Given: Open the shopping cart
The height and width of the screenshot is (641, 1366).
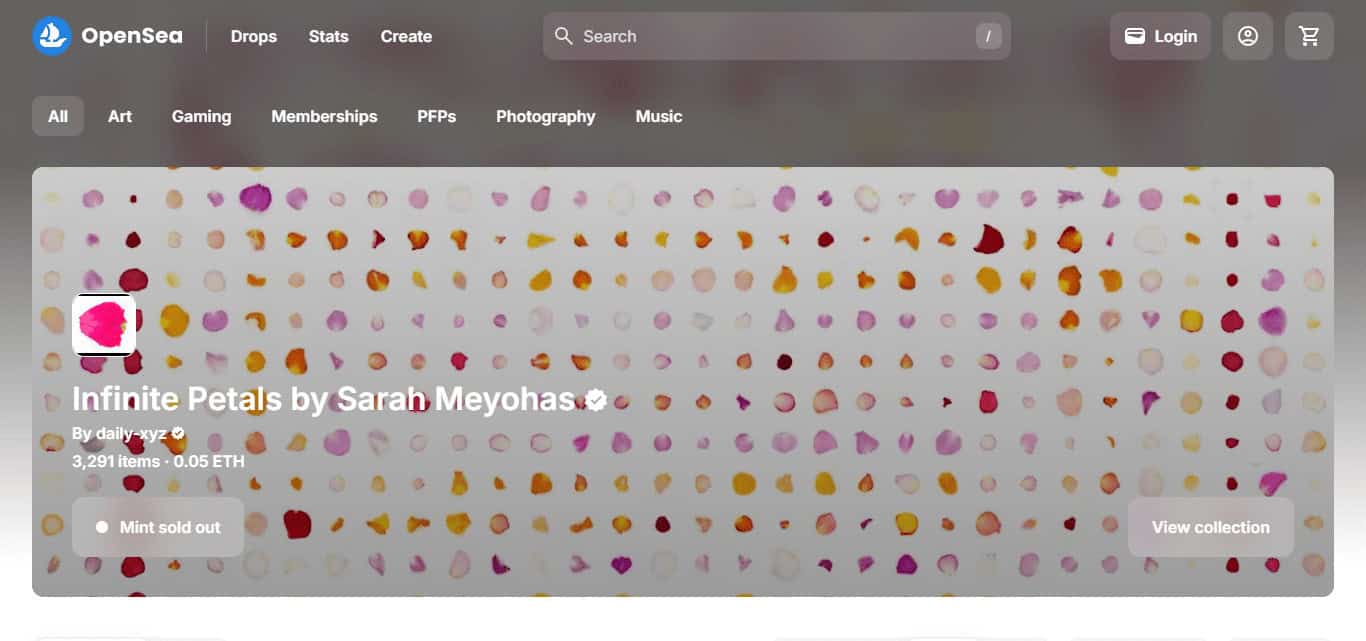Looking at the screenshot, I should coord(1309,36).
